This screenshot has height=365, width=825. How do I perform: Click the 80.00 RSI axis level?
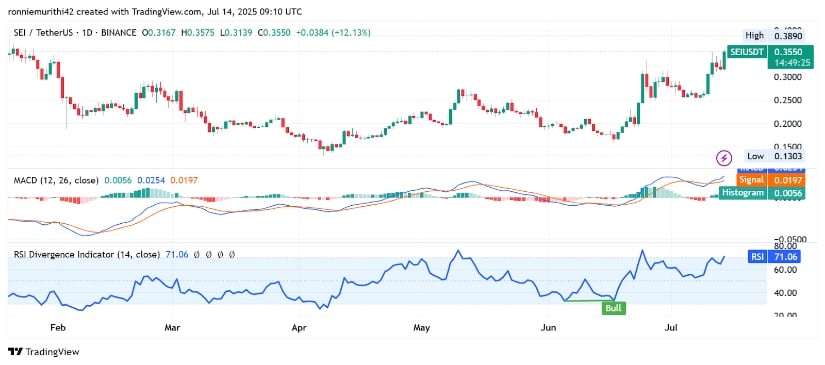tap(784, 246)
